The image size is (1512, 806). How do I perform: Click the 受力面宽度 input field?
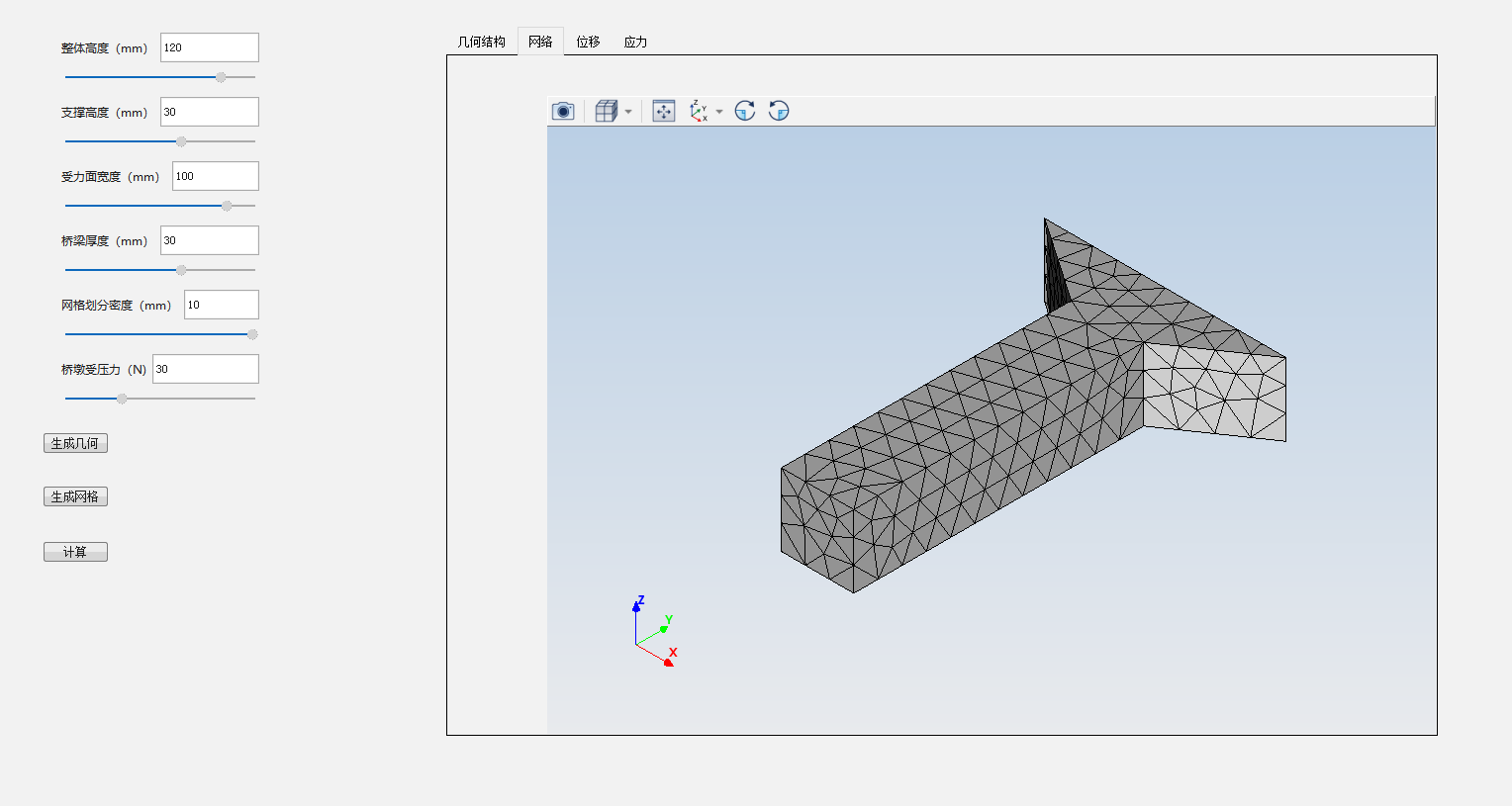point(216,176)
